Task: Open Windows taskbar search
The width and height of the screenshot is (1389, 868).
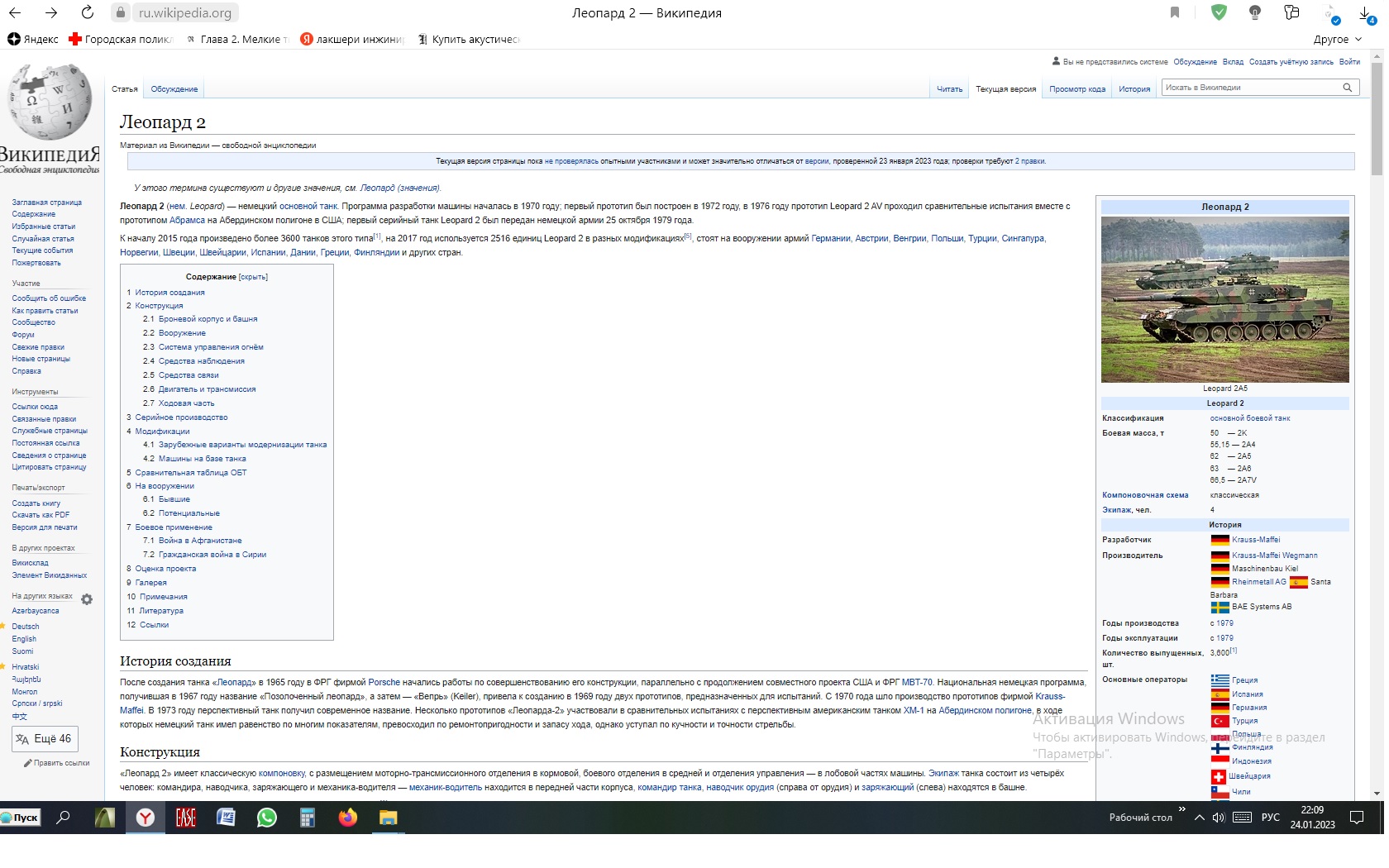Action: click(63, 818)
